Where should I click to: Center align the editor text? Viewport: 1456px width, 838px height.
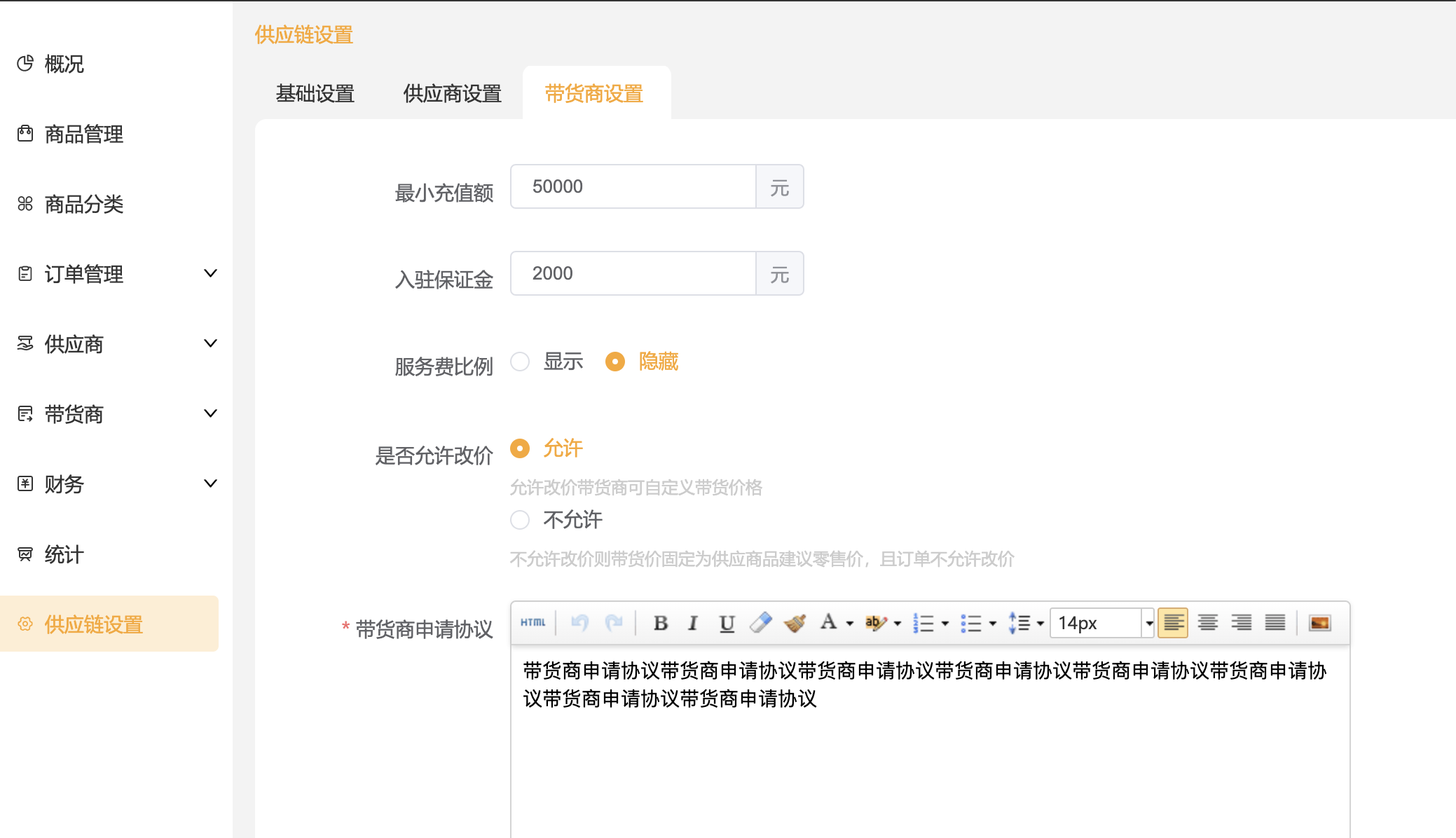pyautogui.click(x=1207, y=623)
